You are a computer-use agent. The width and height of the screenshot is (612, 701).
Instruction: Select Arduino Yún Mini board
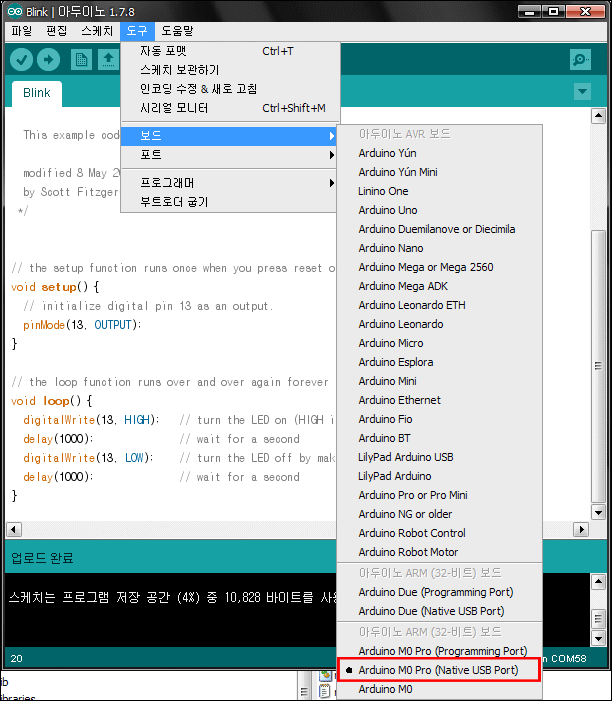coord(439,172)
